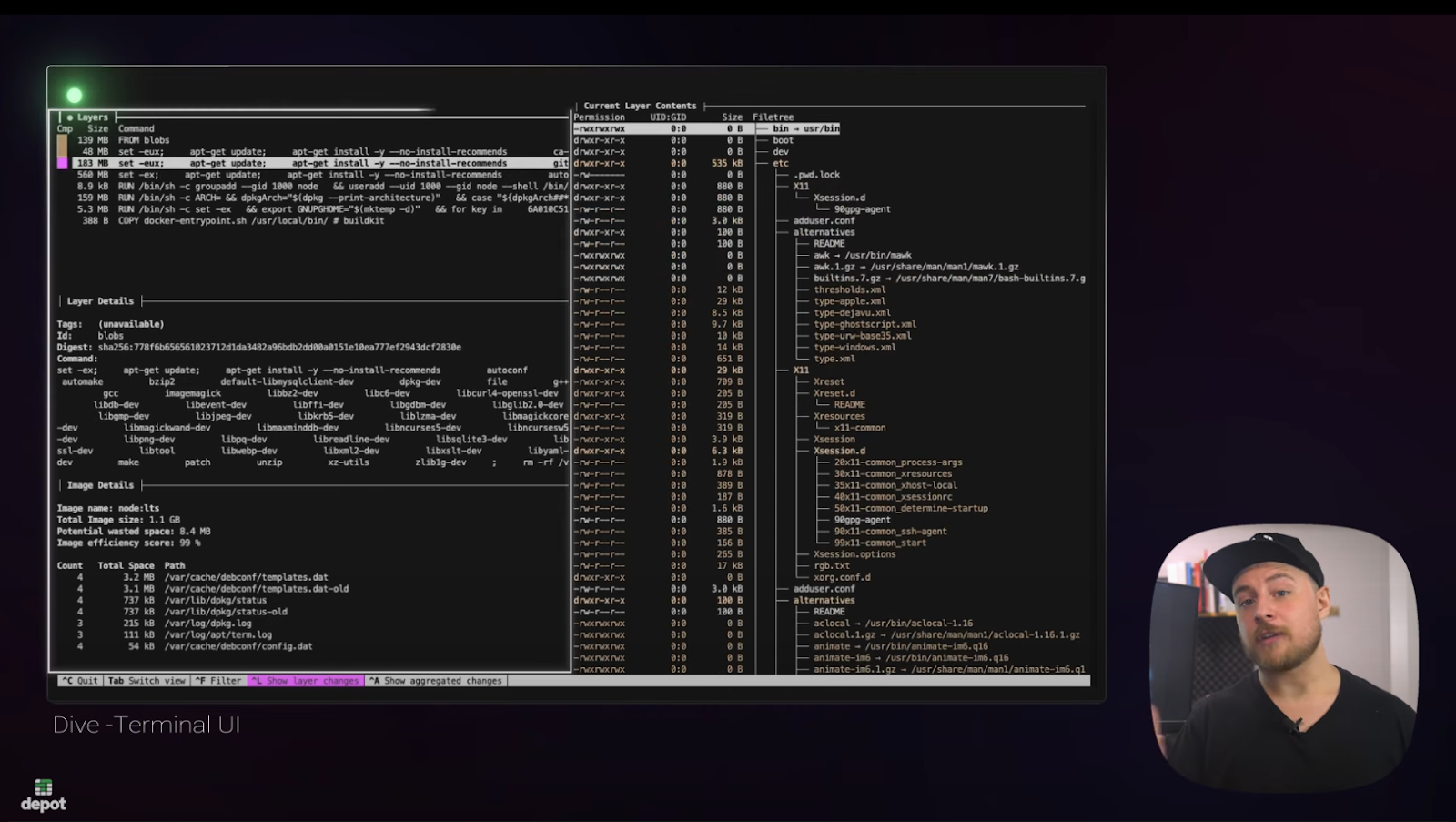Click Tab Switch view in status bar
Screen dimensions: 1456x822
(147, 681)
